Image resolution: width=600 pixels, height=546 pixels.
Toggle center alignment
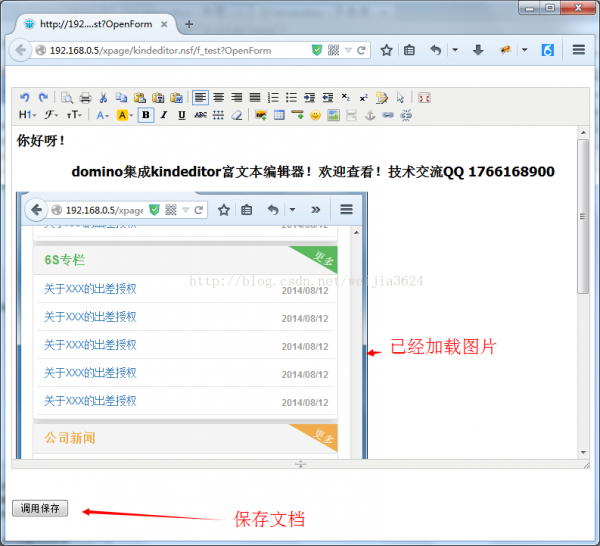pos(218,98)
